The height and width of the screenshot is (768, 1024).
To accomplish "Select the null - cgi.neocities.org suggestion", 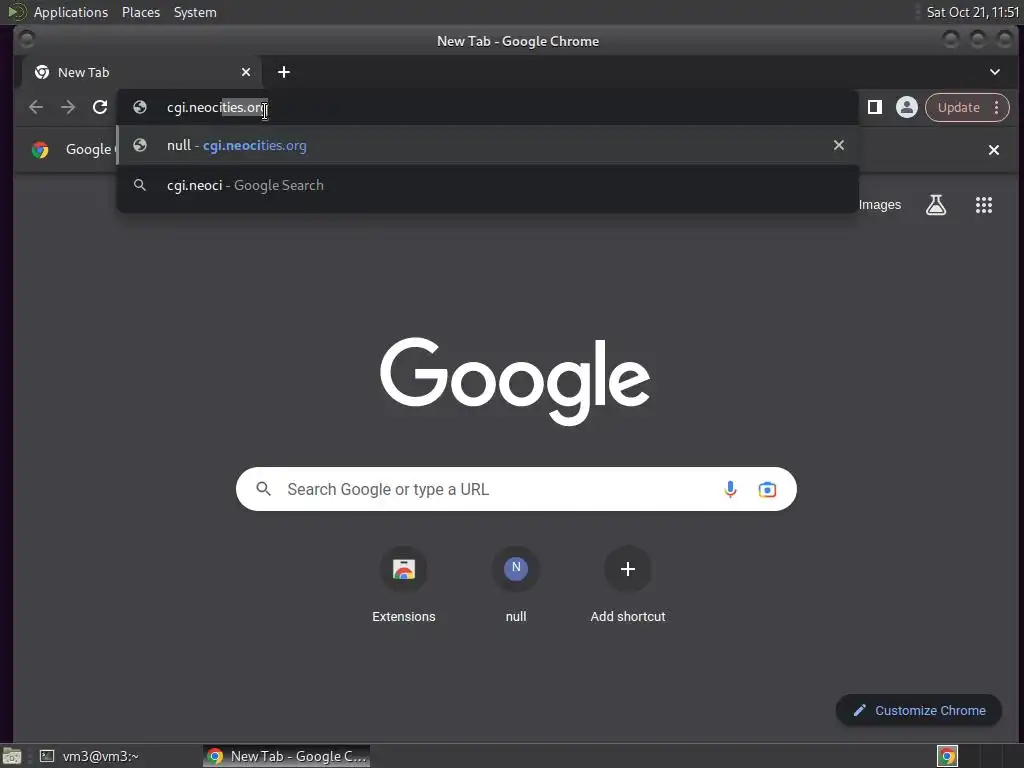I will coord(487,145).
